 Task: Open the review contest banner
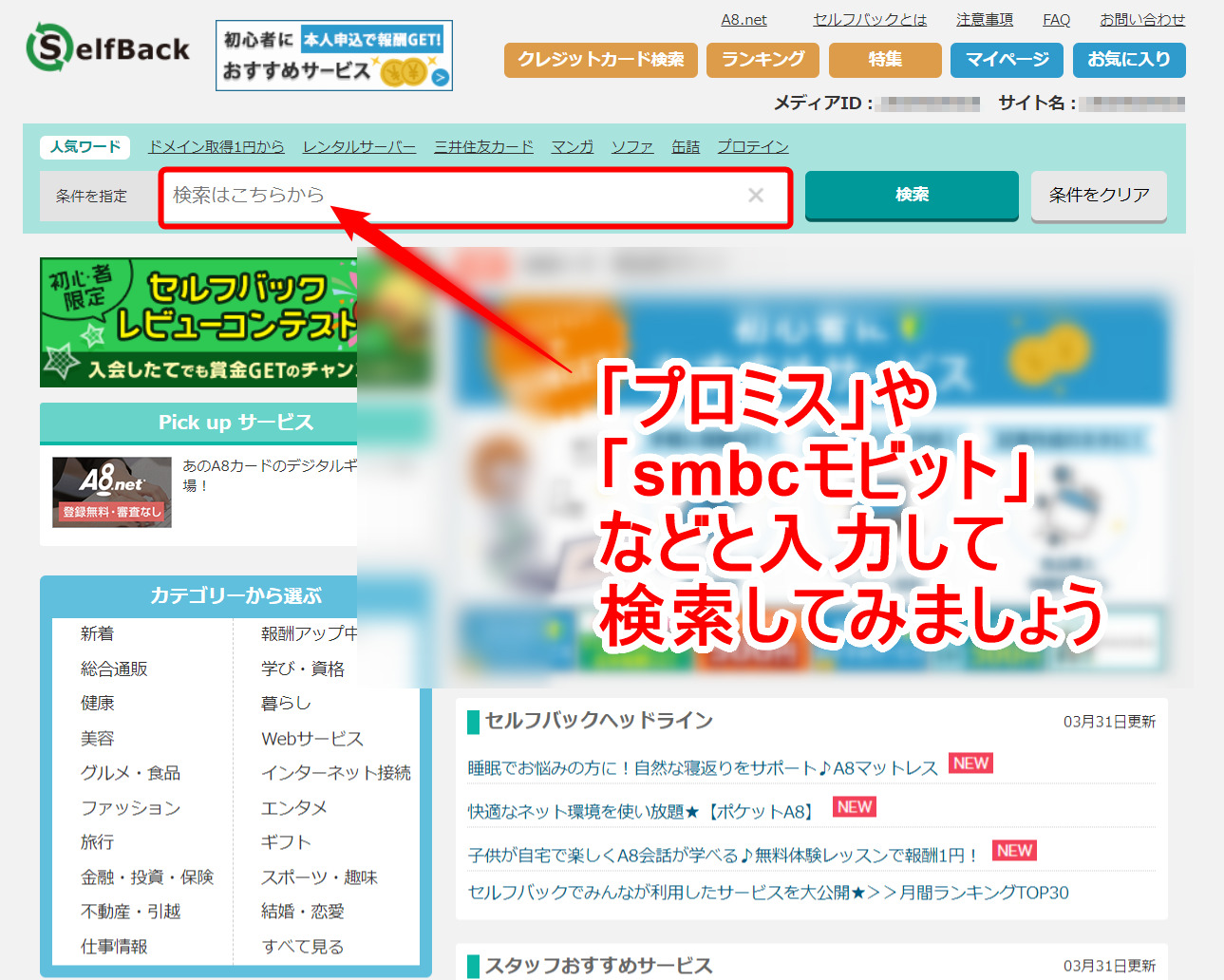click(198, 323)
